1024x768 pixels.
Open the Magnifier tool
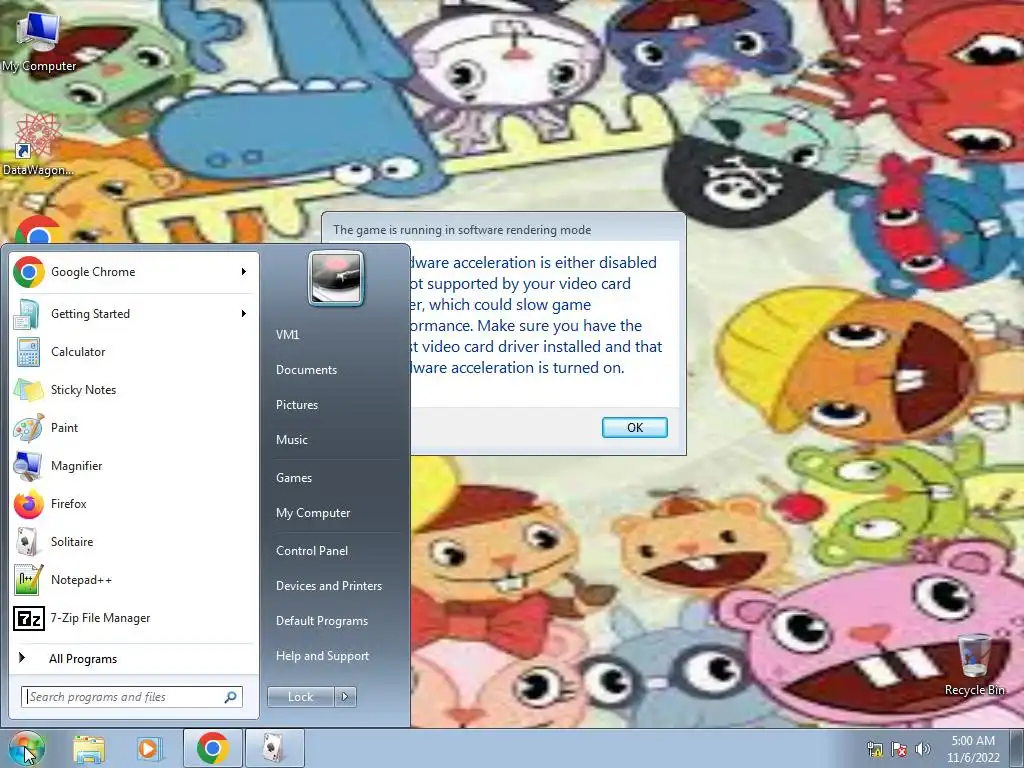(x=134, y=466)
